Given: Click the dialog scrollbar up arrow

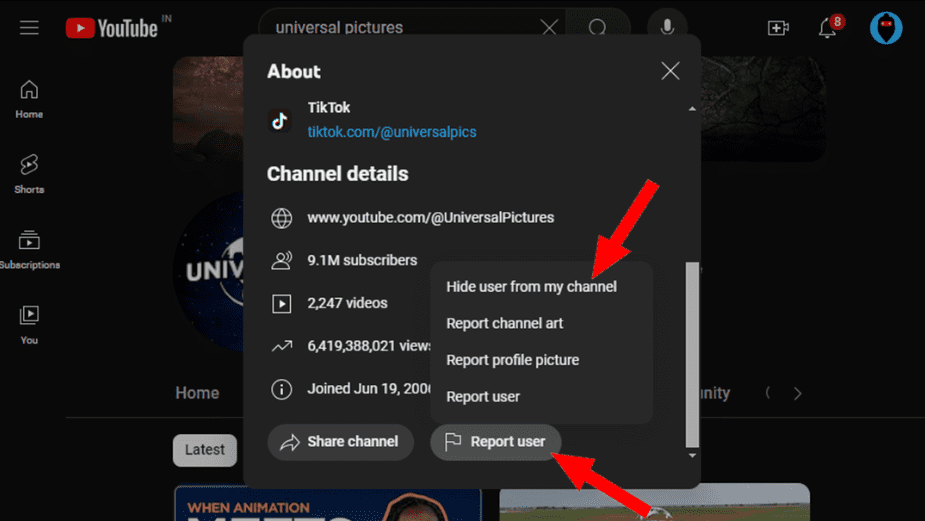Looking at the screenshot, I should (692, 109).
